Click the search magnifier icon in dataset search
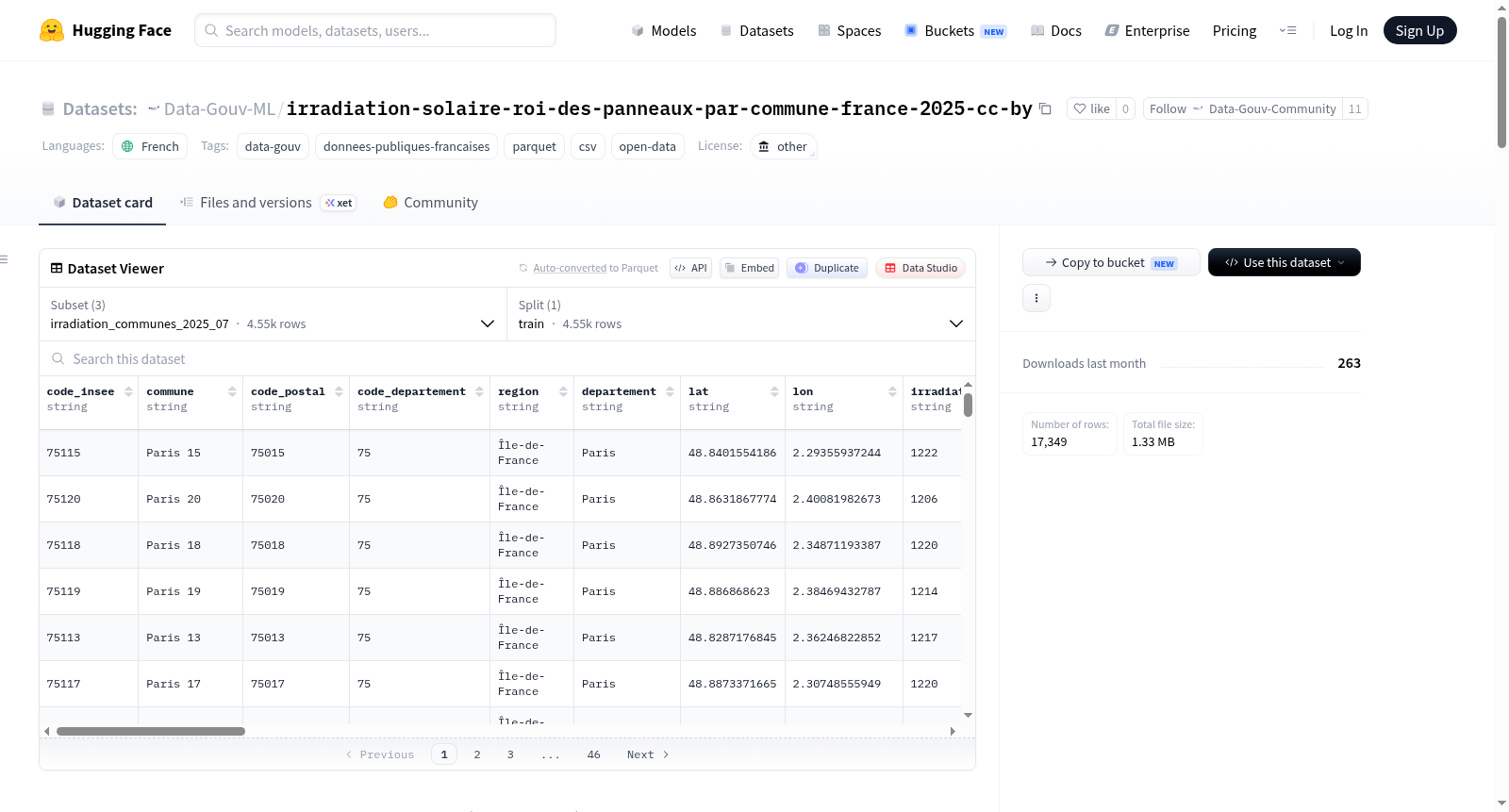Image resolution: width=1509 pixels, height=812 pixels. pos(58,358)
